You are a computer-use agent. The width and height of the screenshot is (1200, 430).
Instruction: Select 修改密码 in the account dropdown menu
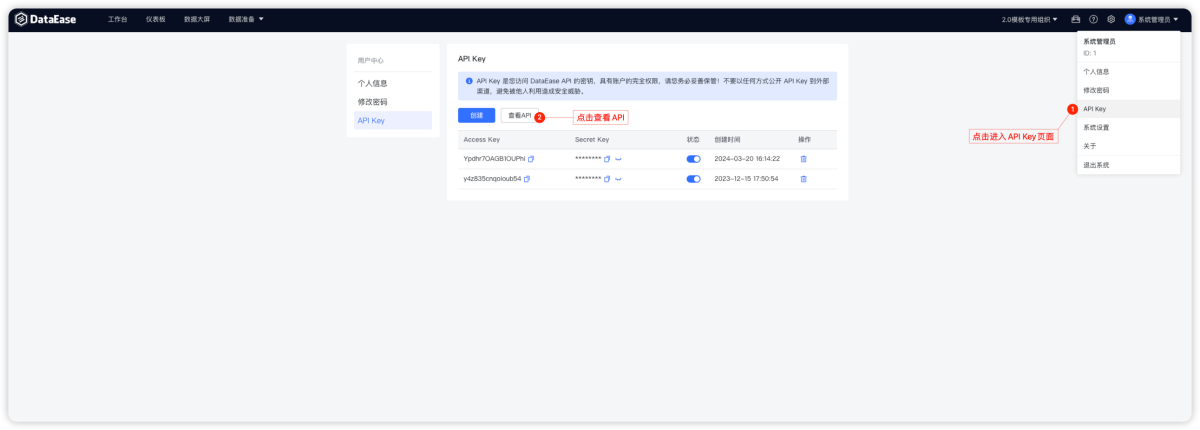1128,90
